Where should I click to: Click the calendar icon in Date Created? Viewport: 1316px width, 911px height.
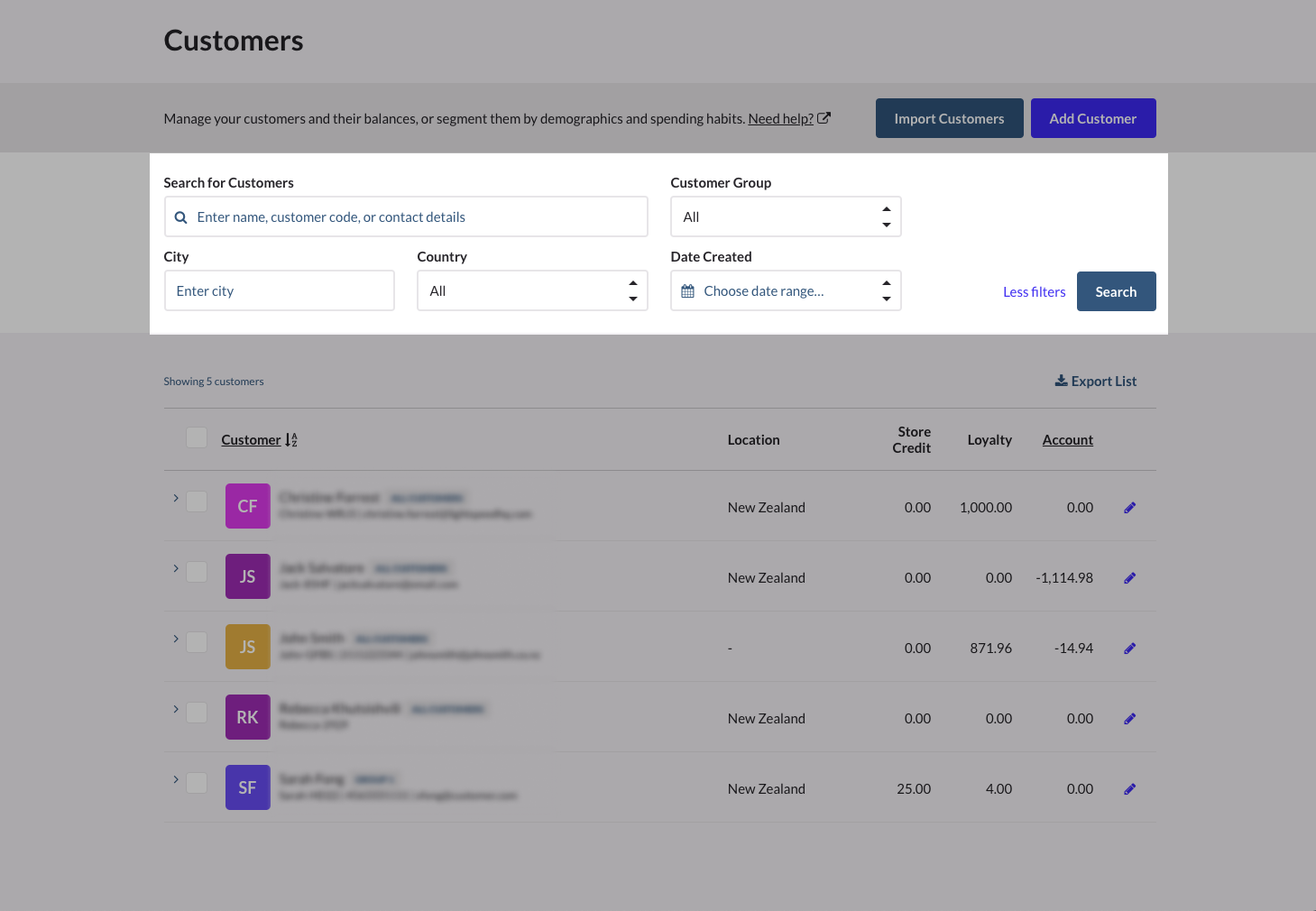[x=688, y=291]
